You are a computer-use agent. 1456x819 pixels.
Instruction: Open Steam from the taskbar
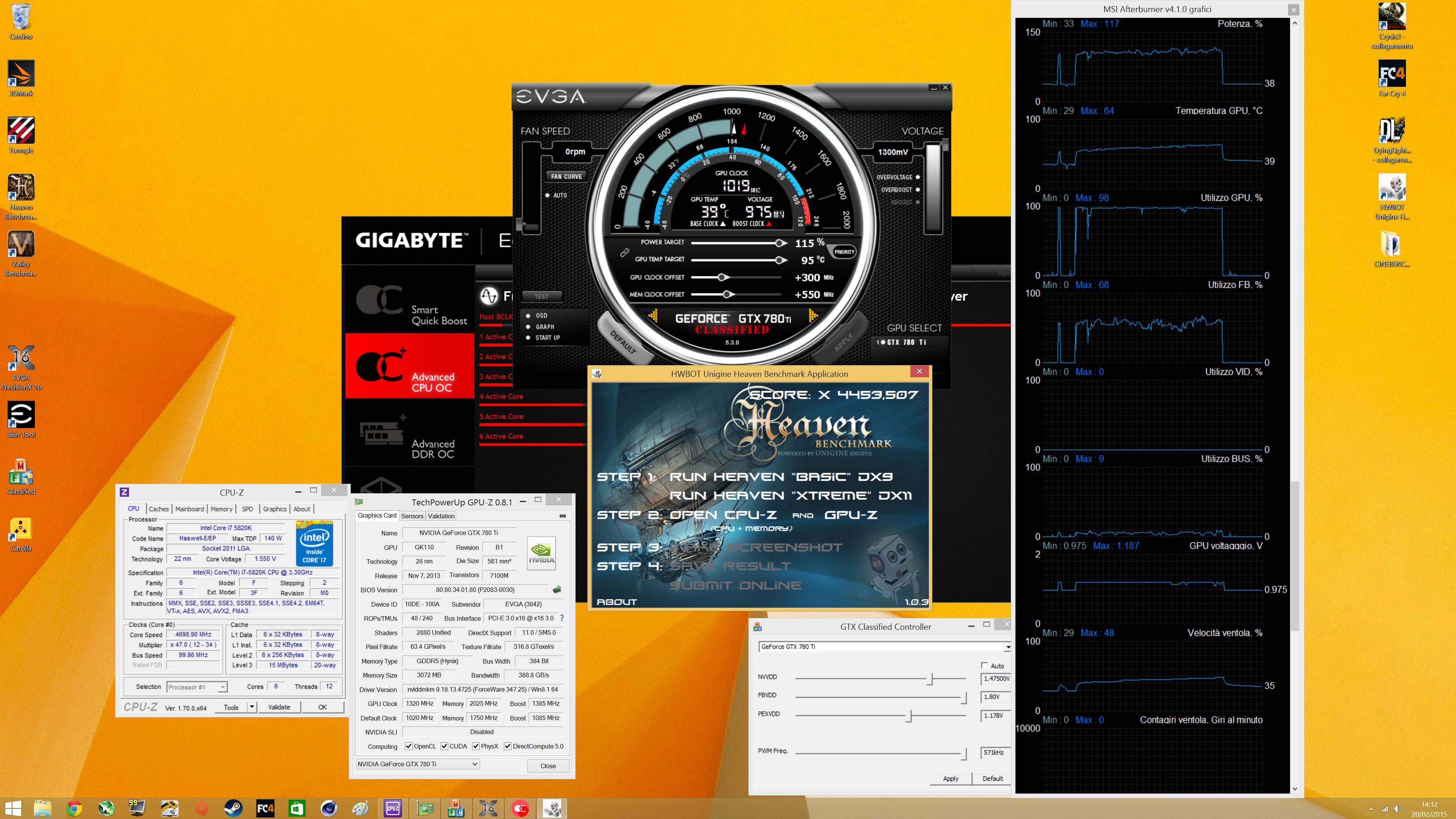[x=233, y=808]
